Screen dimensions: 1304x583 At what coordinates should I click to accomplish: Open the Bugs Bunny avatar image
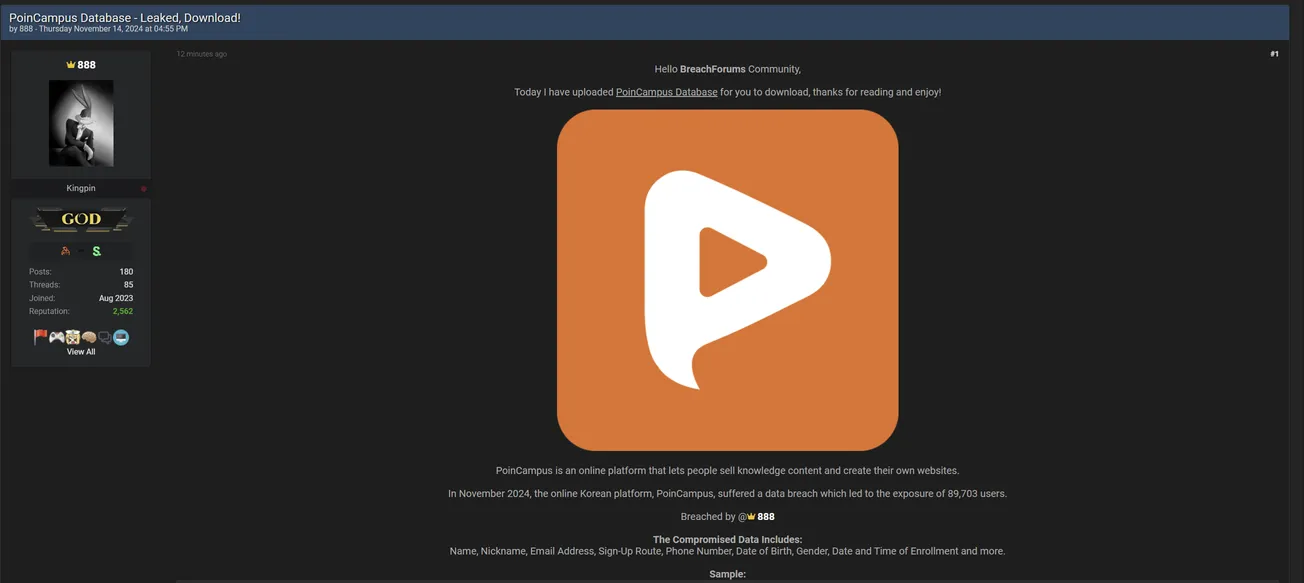pyautogui.click(x=80, y=122)
